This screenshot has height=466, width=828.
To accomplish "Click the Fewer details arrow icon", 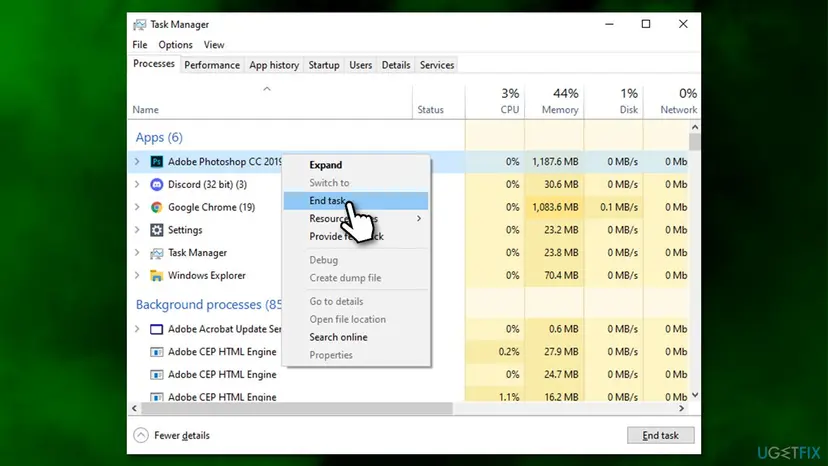I will 141,435.
